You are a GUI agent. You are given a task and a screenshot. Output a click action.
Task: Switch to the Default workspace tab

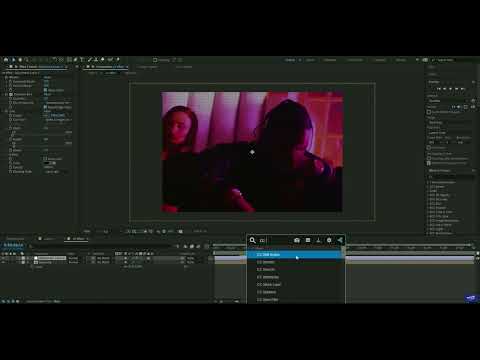tap(290, 60)
